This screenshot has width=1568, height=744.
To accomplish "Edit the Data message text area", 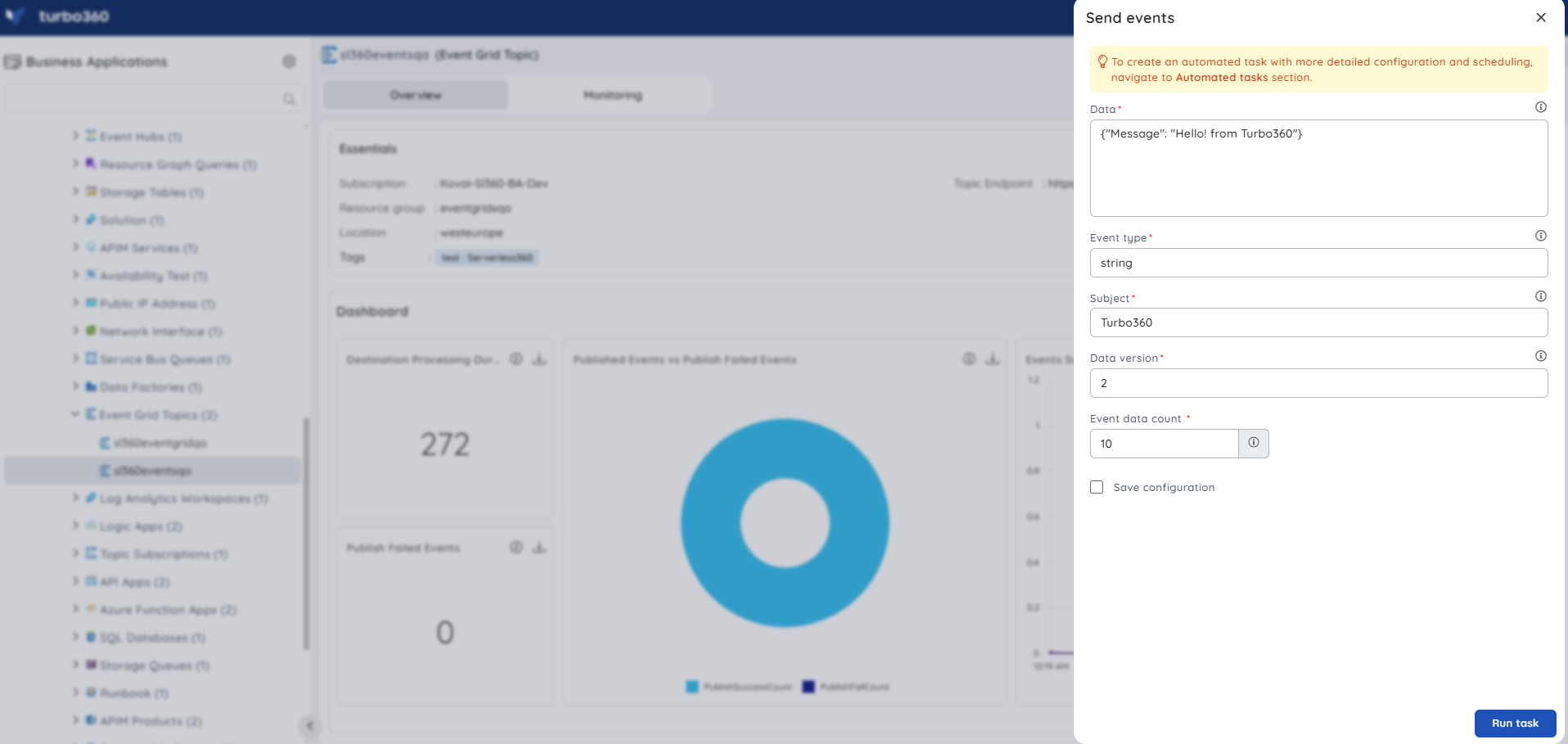I will (x=1318, y=168).
